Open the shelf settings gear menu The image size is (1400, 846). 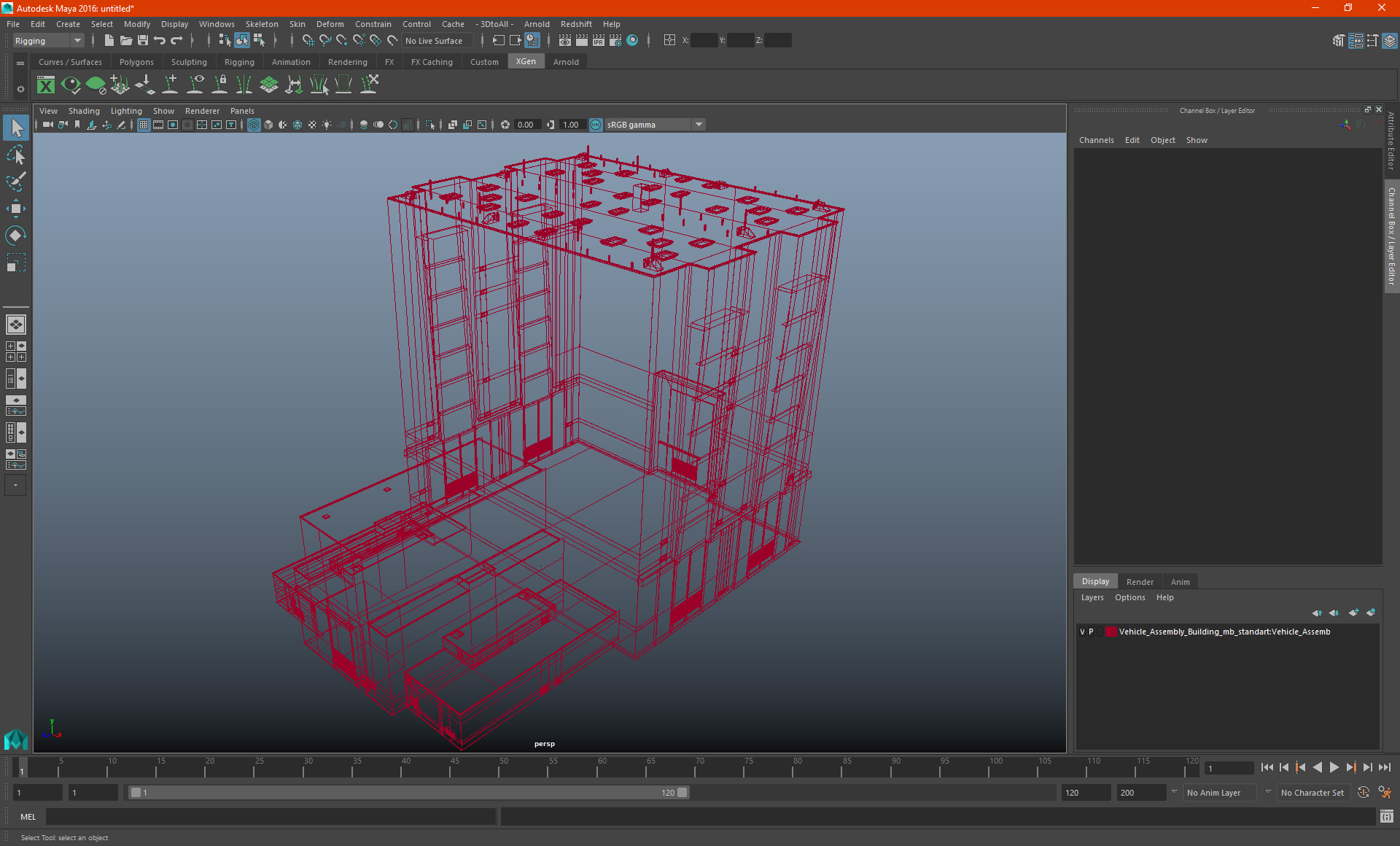[x=20, y=89]
